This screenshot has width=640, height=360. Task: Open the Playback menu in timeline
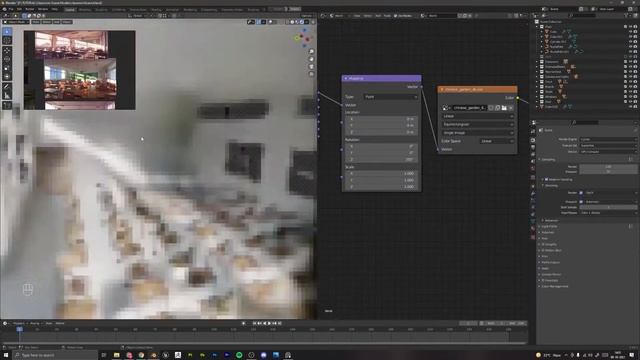coord(19,323)
